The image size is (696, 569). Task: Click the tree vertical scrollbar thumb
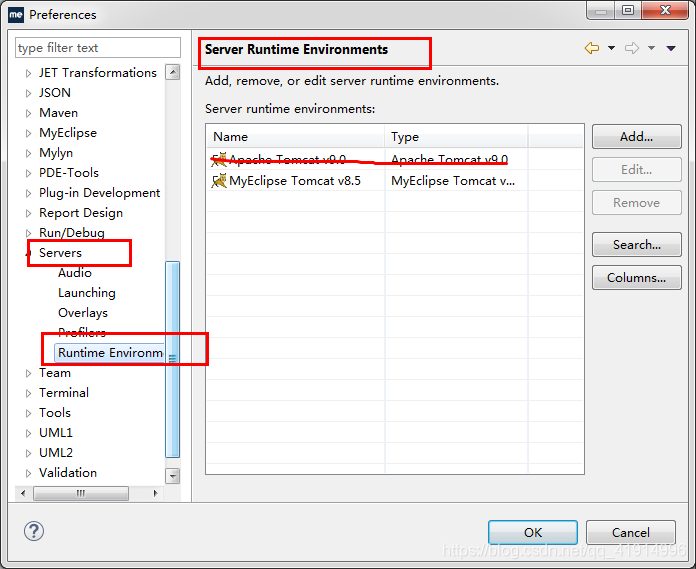pyautogui.click(x=173, y=359)
